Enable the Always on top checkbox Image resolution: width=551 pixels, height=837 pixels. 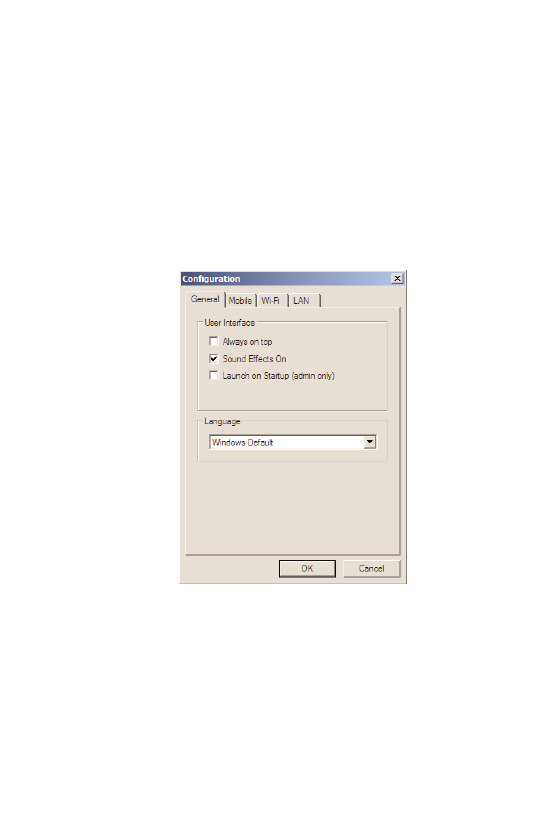click(x=214, y=341)
